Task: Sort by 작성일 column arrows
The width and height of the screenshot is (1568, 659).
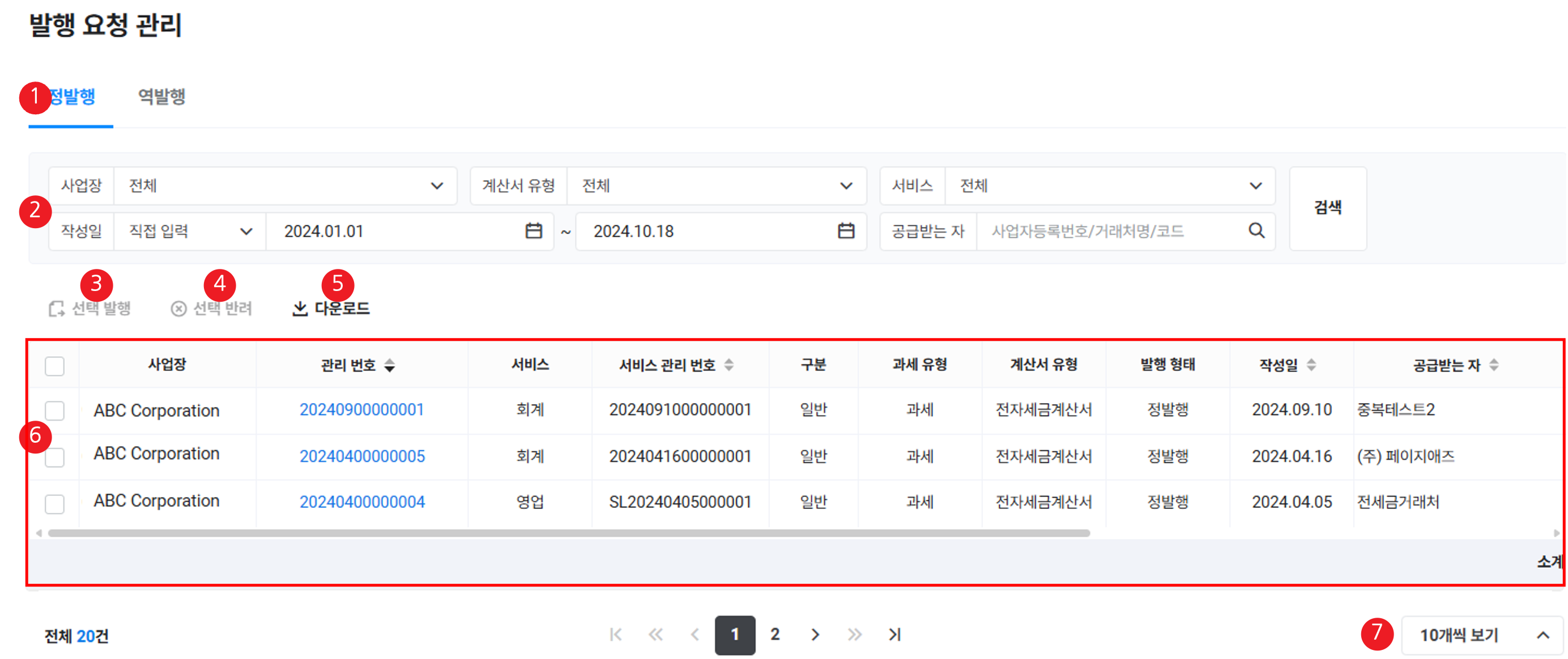Action: 1311,365
